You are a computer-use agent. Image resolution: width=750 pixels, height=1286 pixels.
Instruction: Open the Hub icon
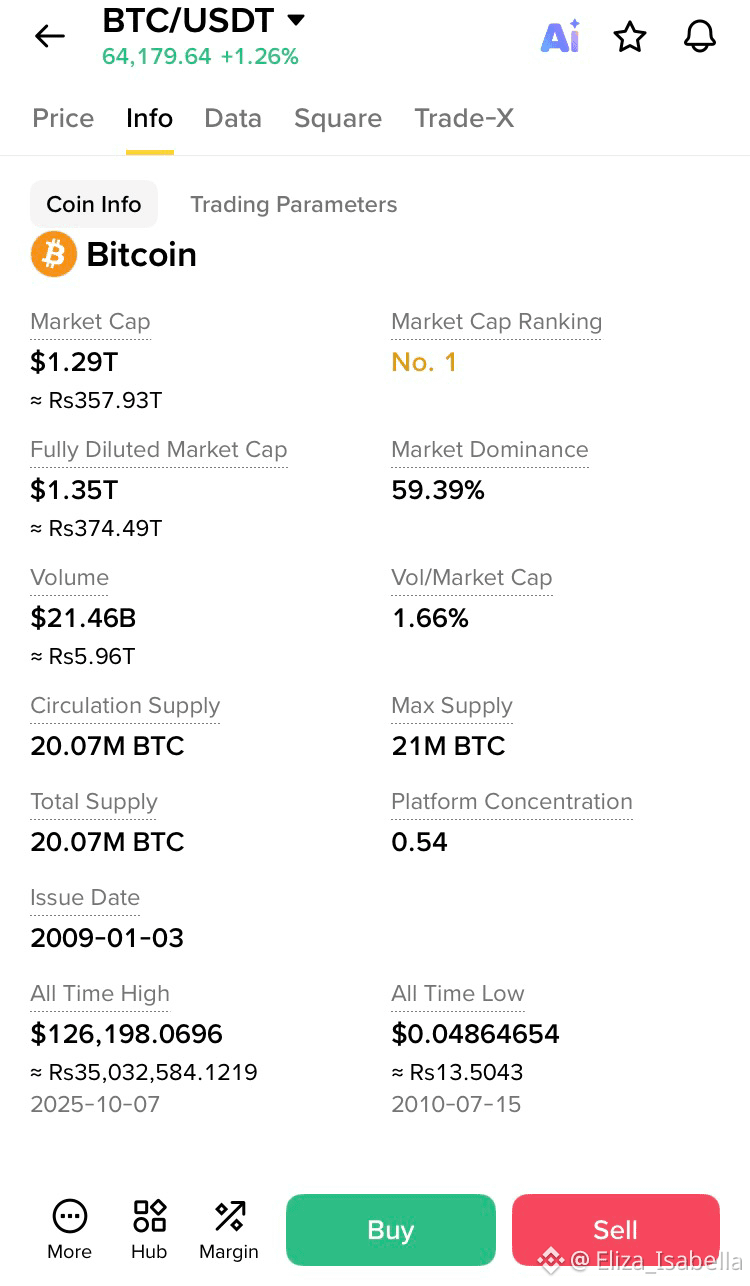(149, 1230)
